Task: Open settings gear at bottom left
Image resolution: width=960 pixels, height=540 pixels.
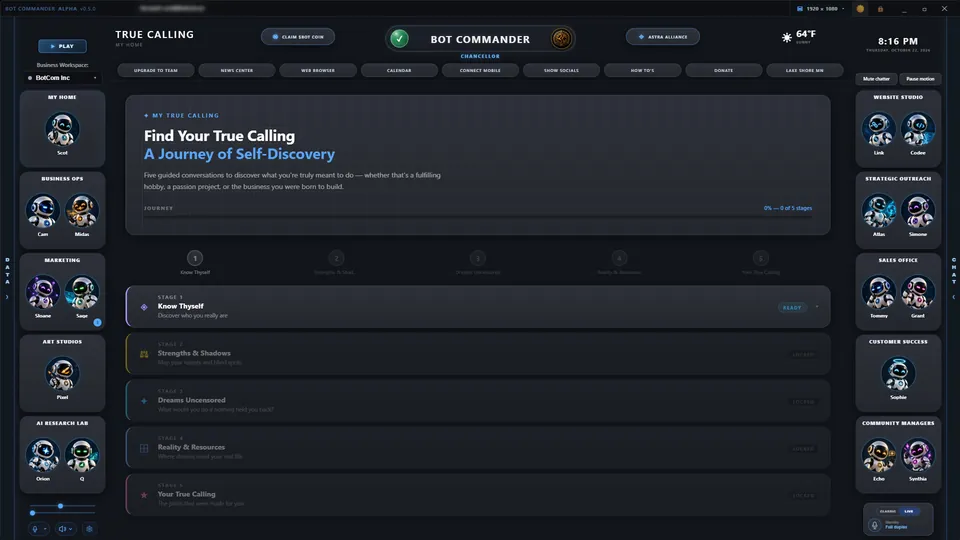Action: [x=89, y=529]
